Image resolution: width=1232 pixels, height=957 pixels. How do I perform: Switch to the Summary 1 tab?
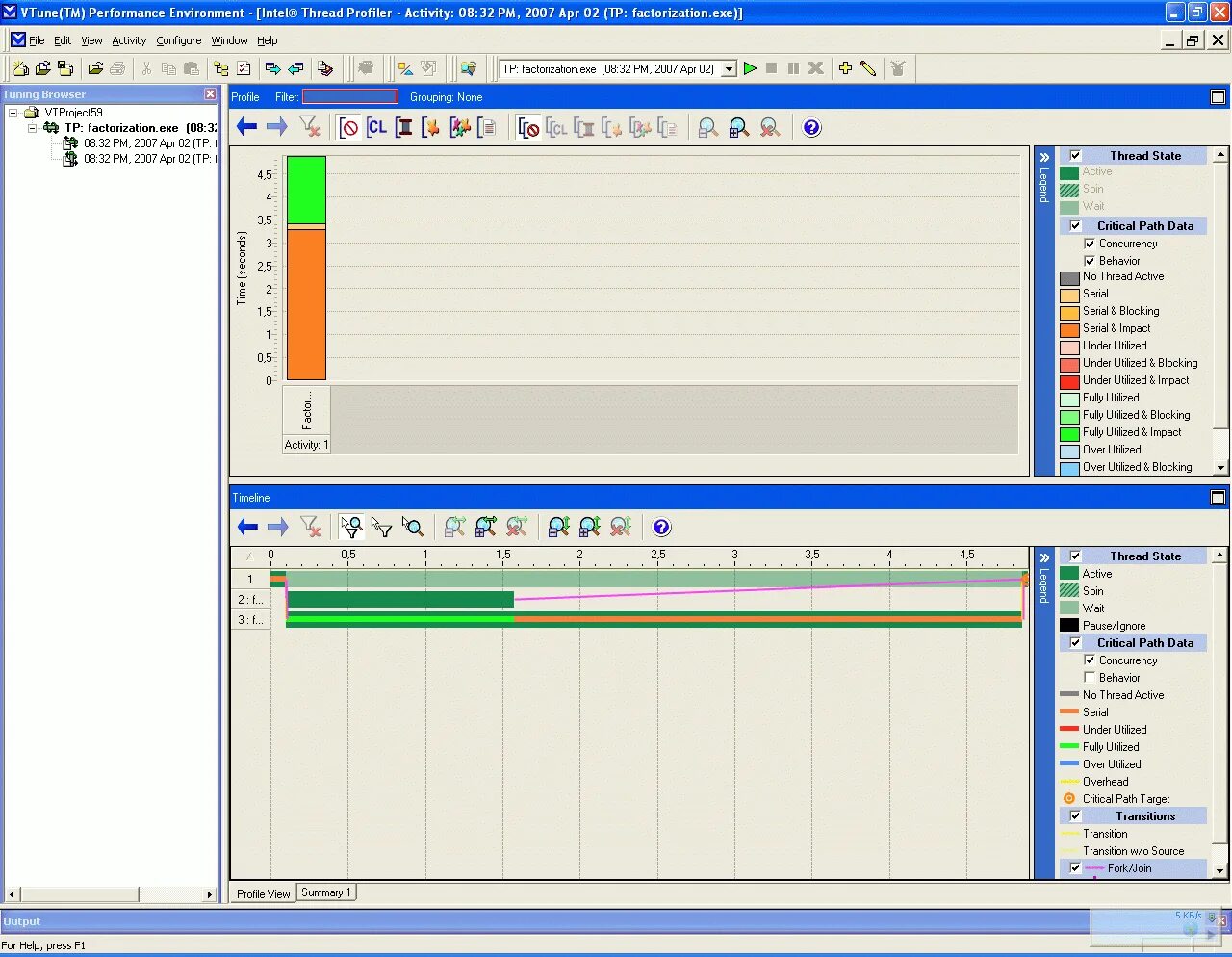(325, 892)
